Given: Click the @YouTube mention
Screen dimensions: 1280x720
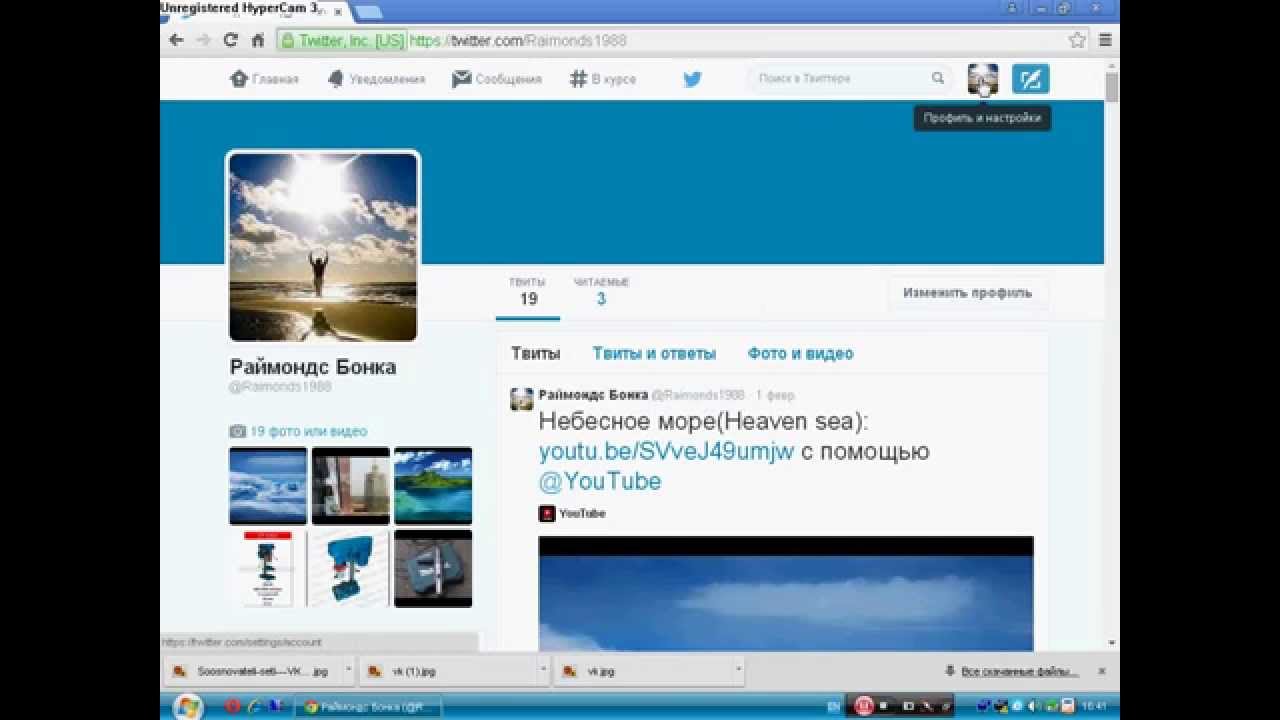Looking at the screenshot, I should tap(600, 481).
